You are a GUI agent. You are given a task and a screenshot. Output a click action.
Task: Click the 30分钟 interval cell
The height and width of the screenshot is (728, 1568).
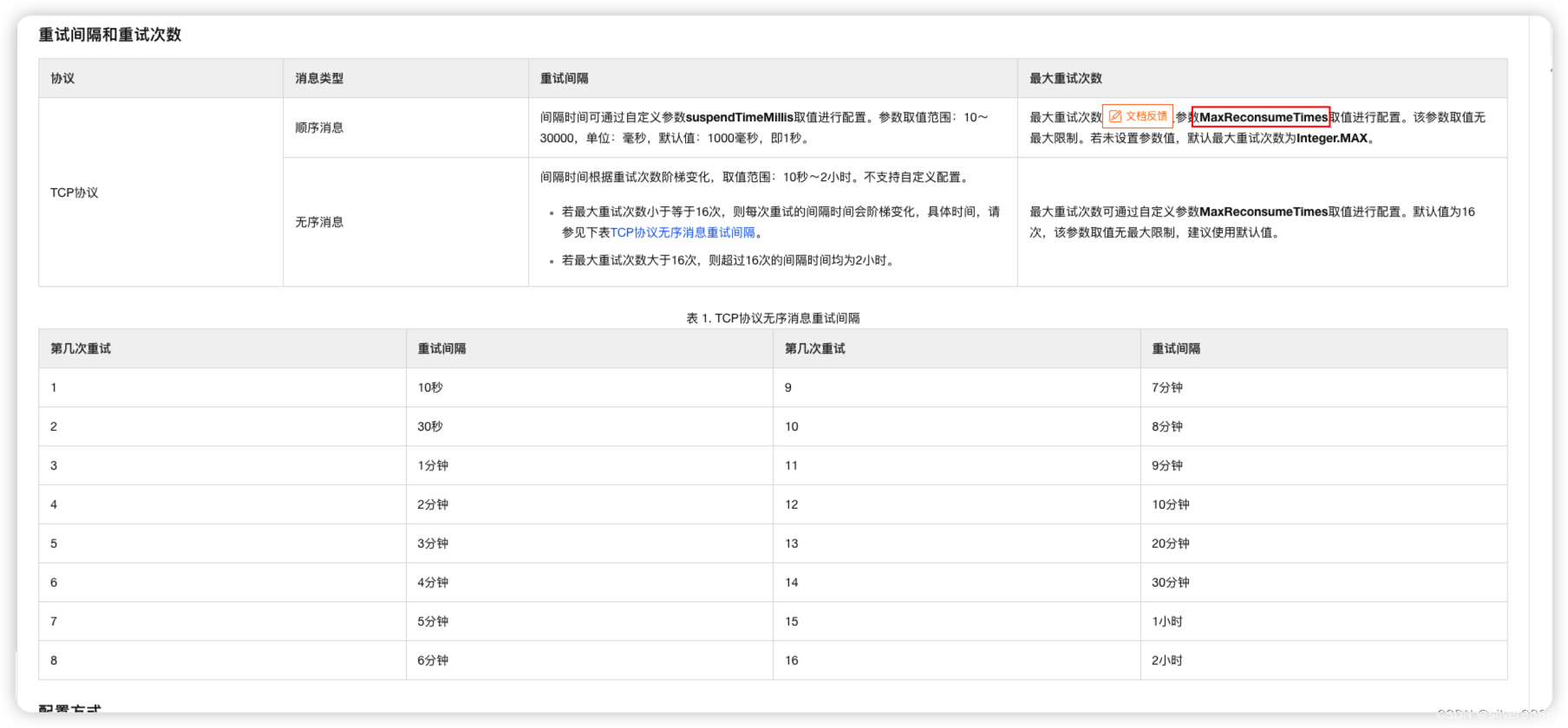[x=1323, y=582]
